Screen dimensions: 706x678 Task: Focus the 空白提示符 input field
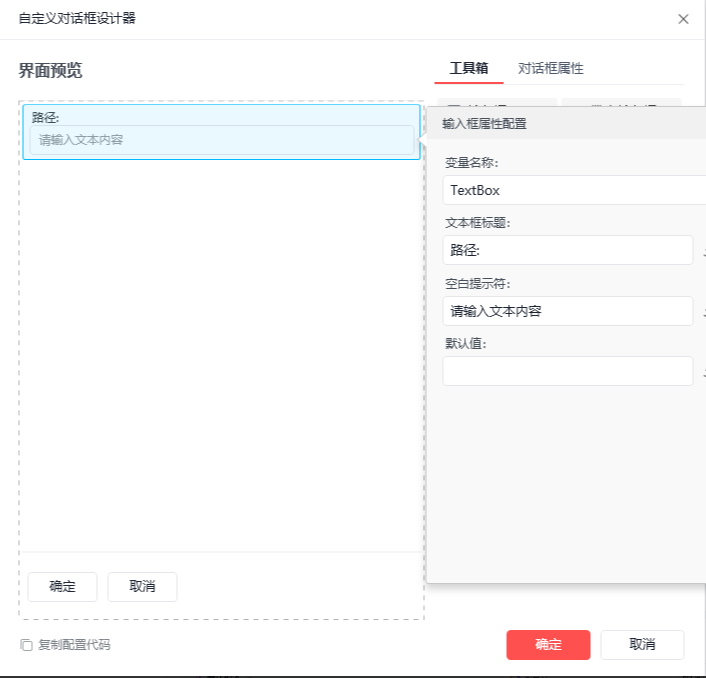[568, 311]
